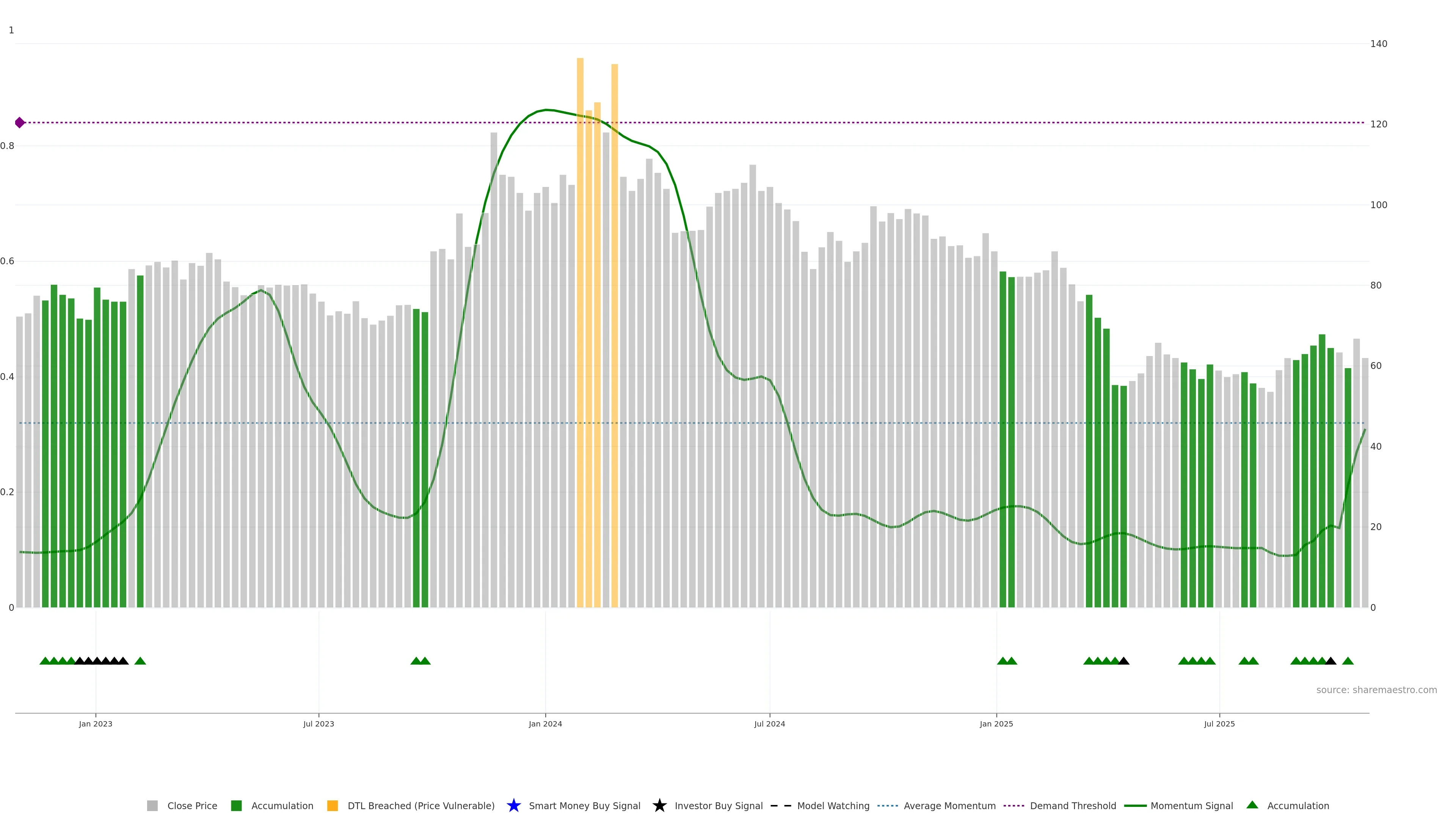Click the Momentum Signal green line icon
1456x819 pixels.
pos(1135,805)
